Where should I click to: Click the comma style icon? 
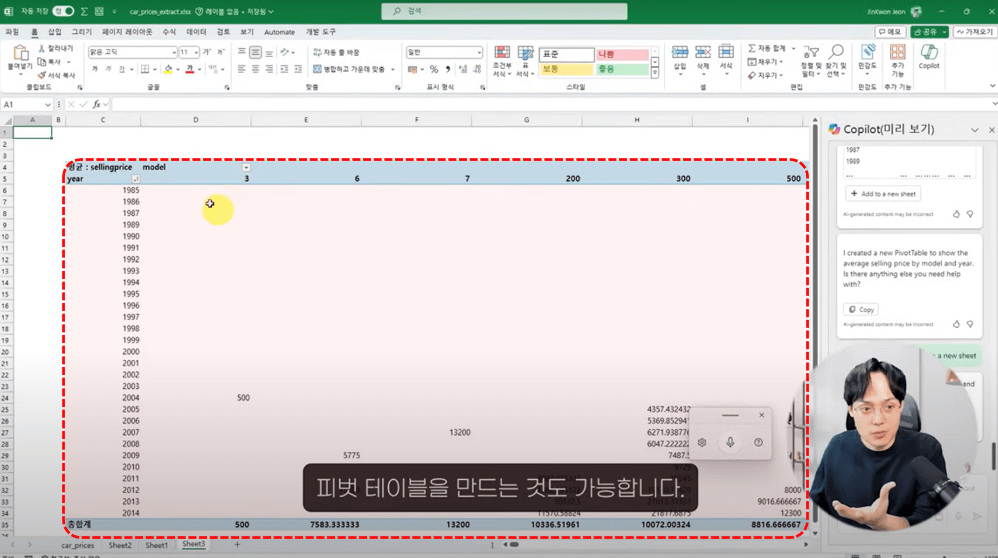click(447, 69)
